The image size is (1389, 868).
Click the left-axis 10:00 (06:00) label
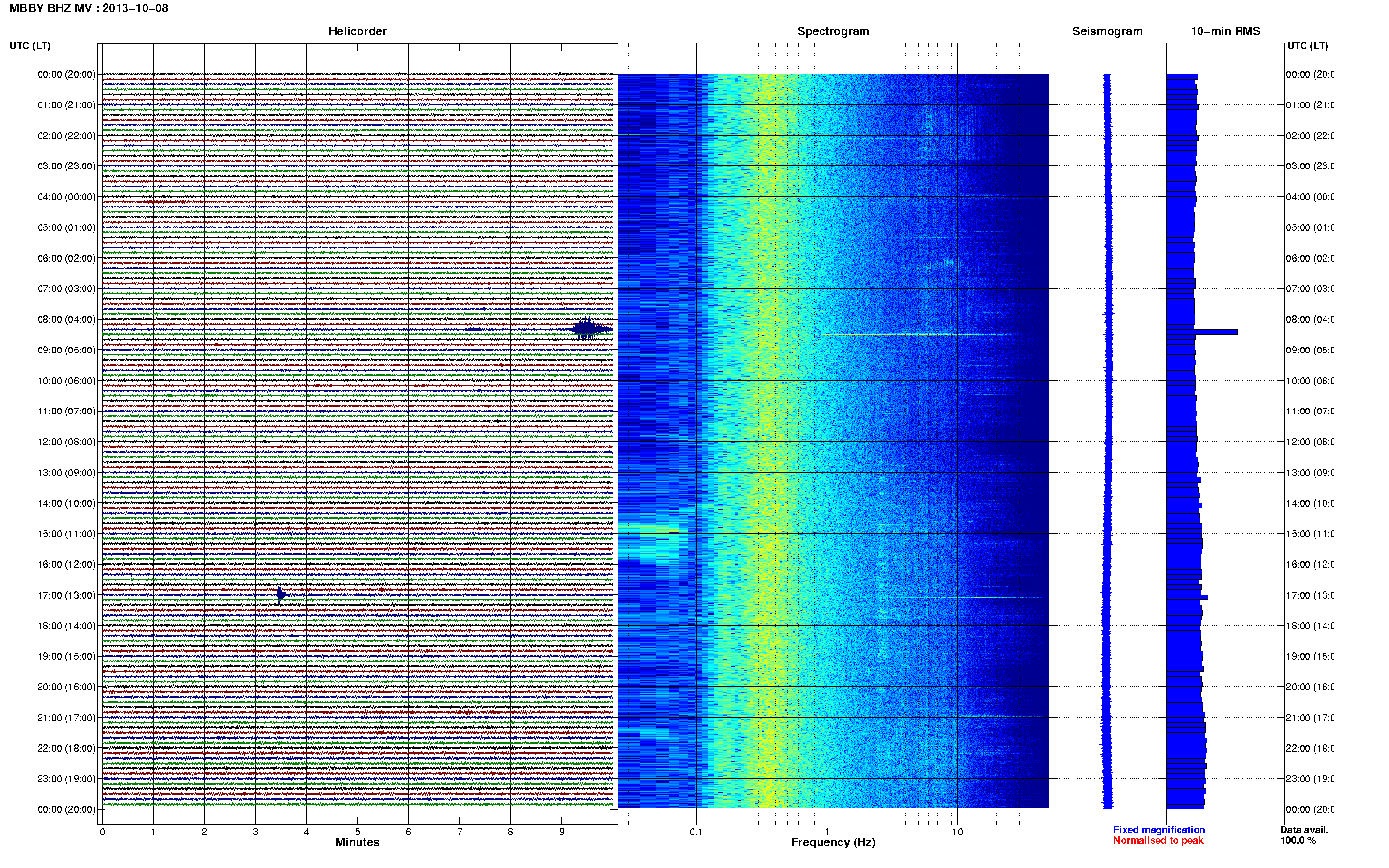point(66,381)
